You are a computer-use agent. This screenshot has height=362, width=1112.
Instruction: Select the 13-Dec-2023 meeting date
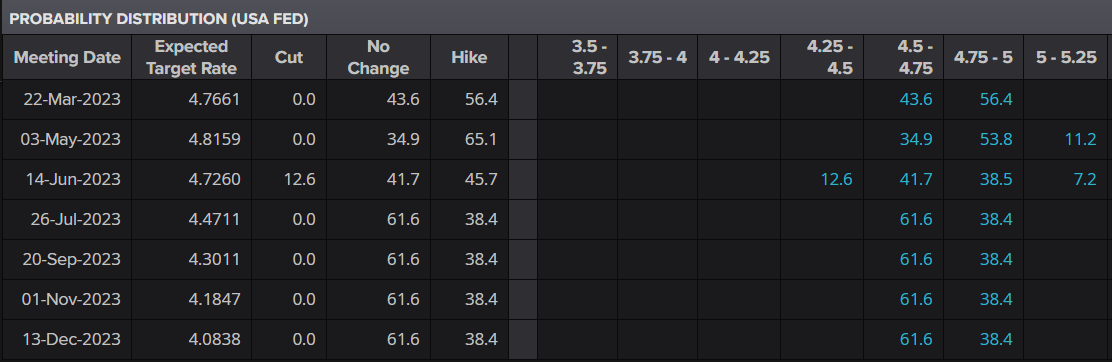[72, 339]
